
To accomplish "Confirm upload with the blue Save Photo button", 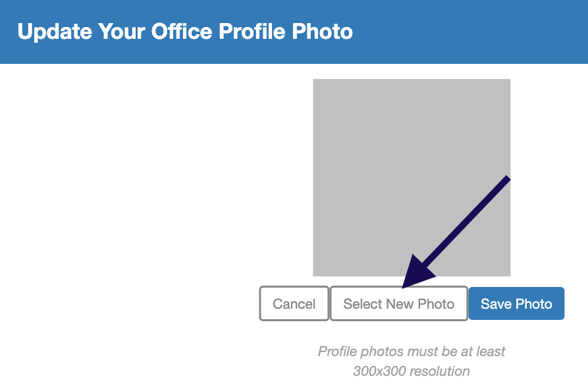I will pyautogui.click(x=516, y=303).
